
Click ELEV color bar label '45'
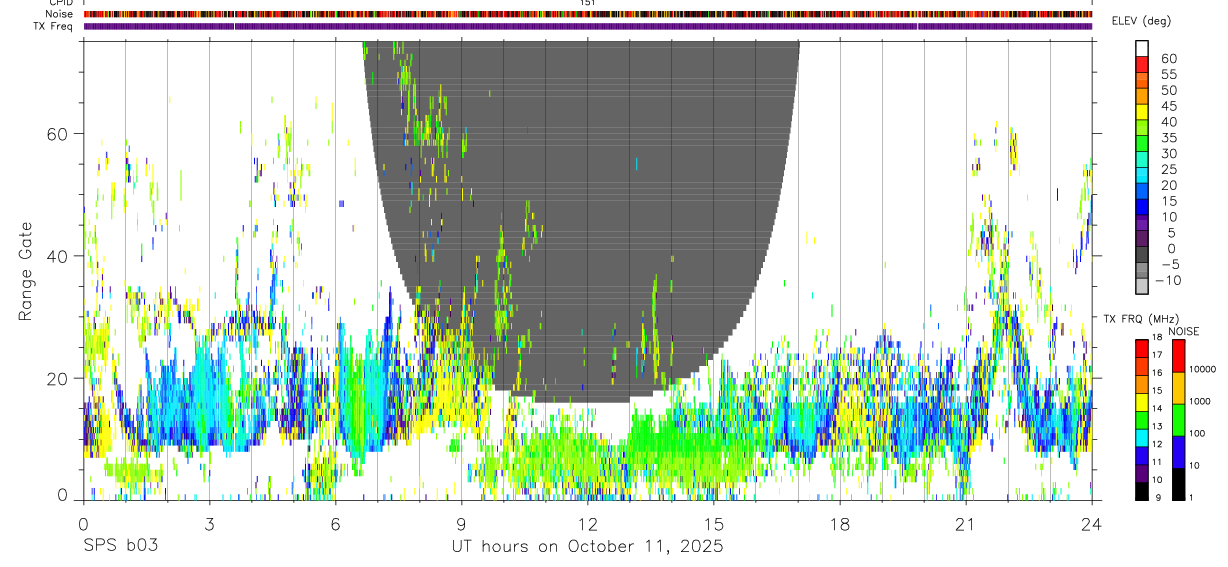point(1167,106)
